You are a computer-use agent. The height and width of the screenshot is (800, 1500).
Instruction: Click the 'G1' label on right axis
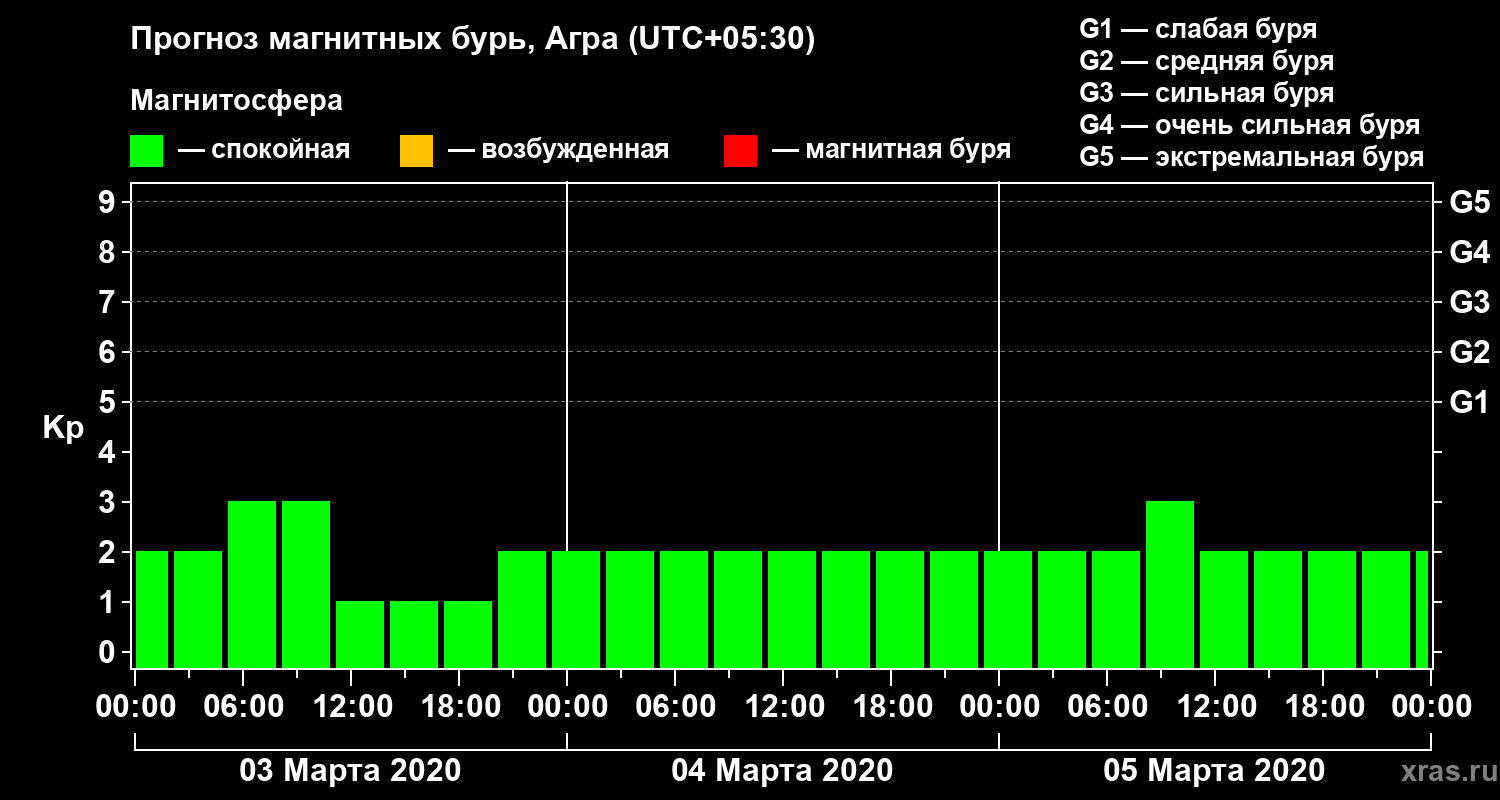pyautogui.click(x=1469, y=402)
